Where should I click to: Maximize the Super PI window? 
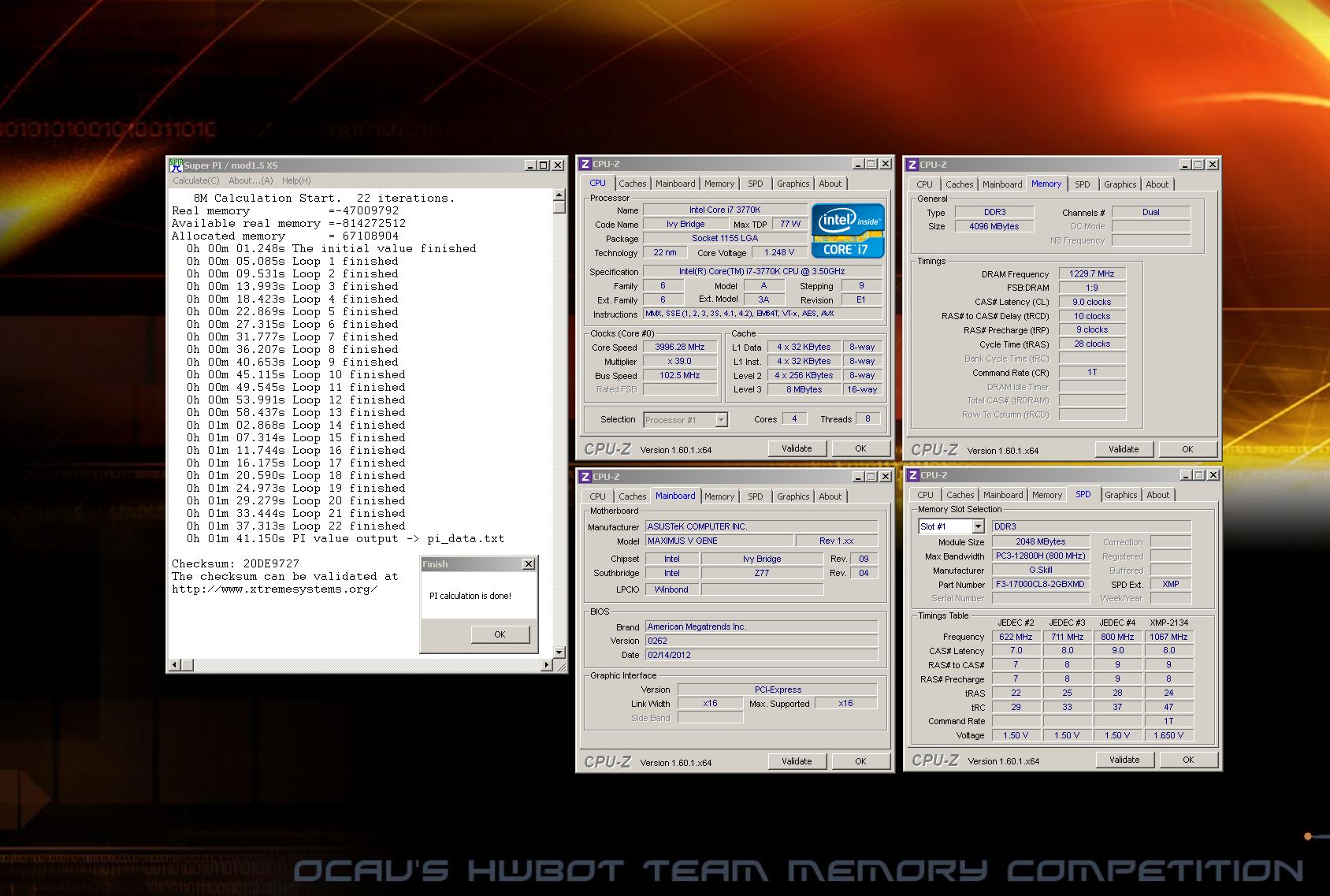(x=544, y=165)
